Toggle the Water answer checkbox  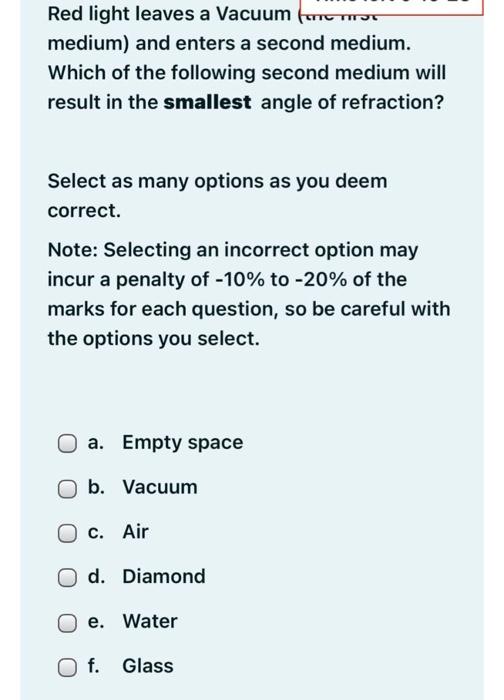(67, 623)
